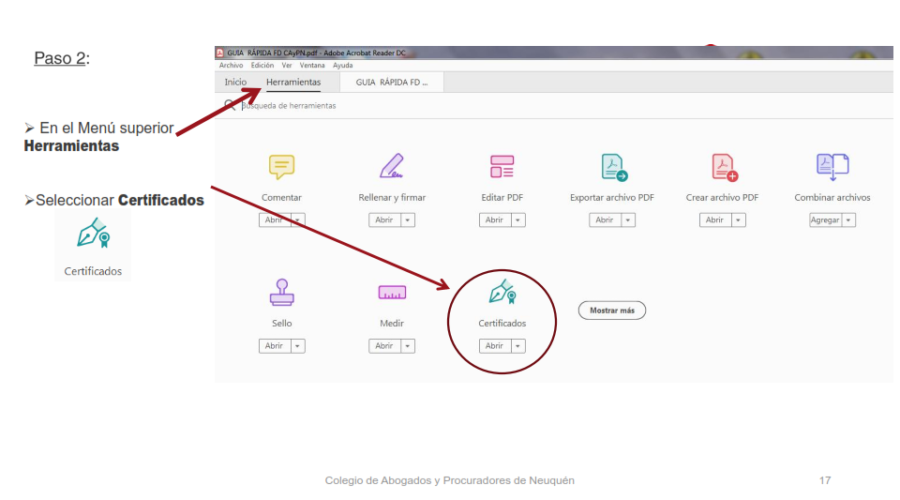The width and height of the screenshot is (900, 500).
Task: Expand dropdown arrow under Exportar archivo PDF
Action: 628,220
